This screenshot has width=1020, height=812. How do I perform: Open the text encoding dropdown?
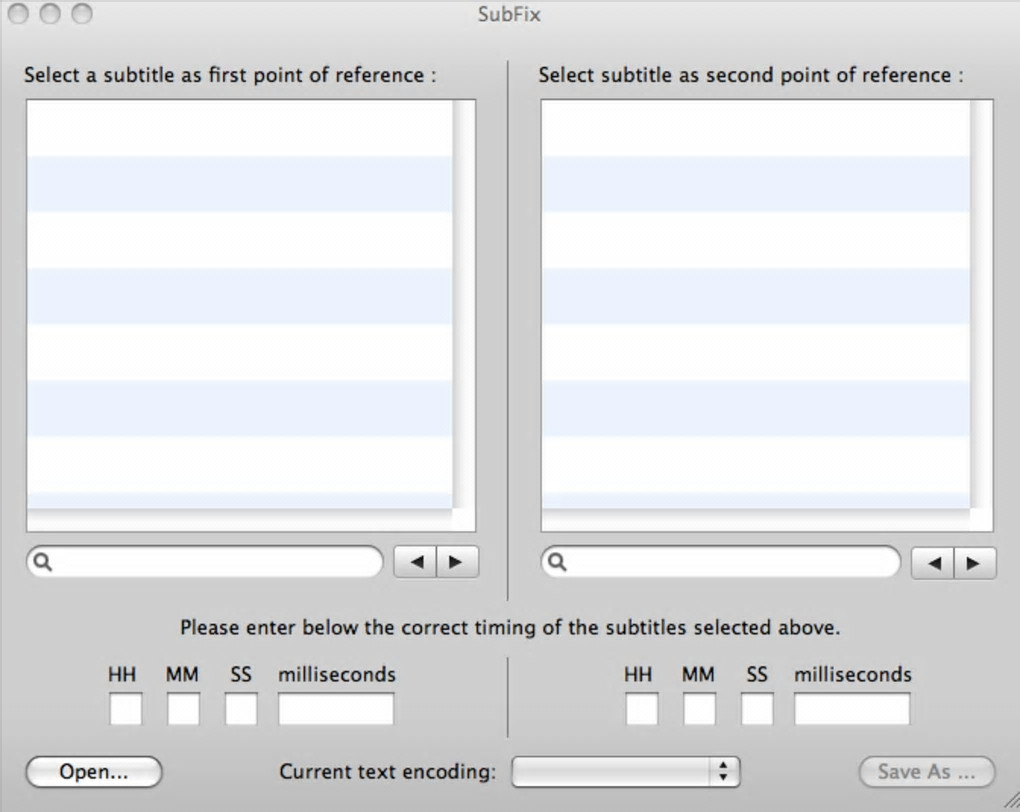(x=625, y=771)
